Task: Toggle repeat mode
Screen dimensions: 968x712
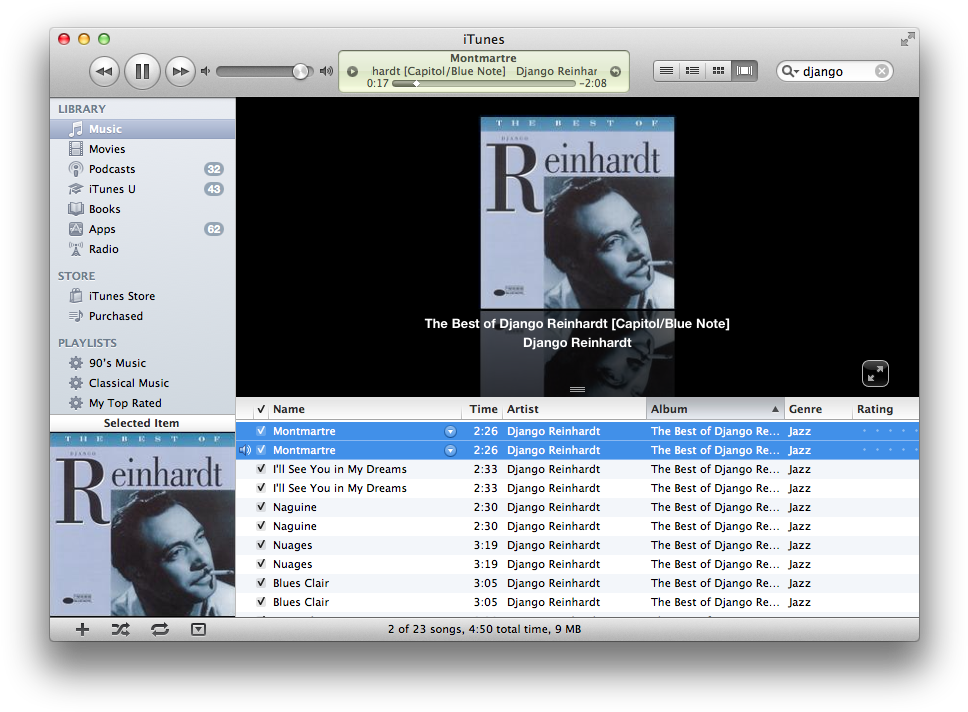Action: (x=160, y=629)
